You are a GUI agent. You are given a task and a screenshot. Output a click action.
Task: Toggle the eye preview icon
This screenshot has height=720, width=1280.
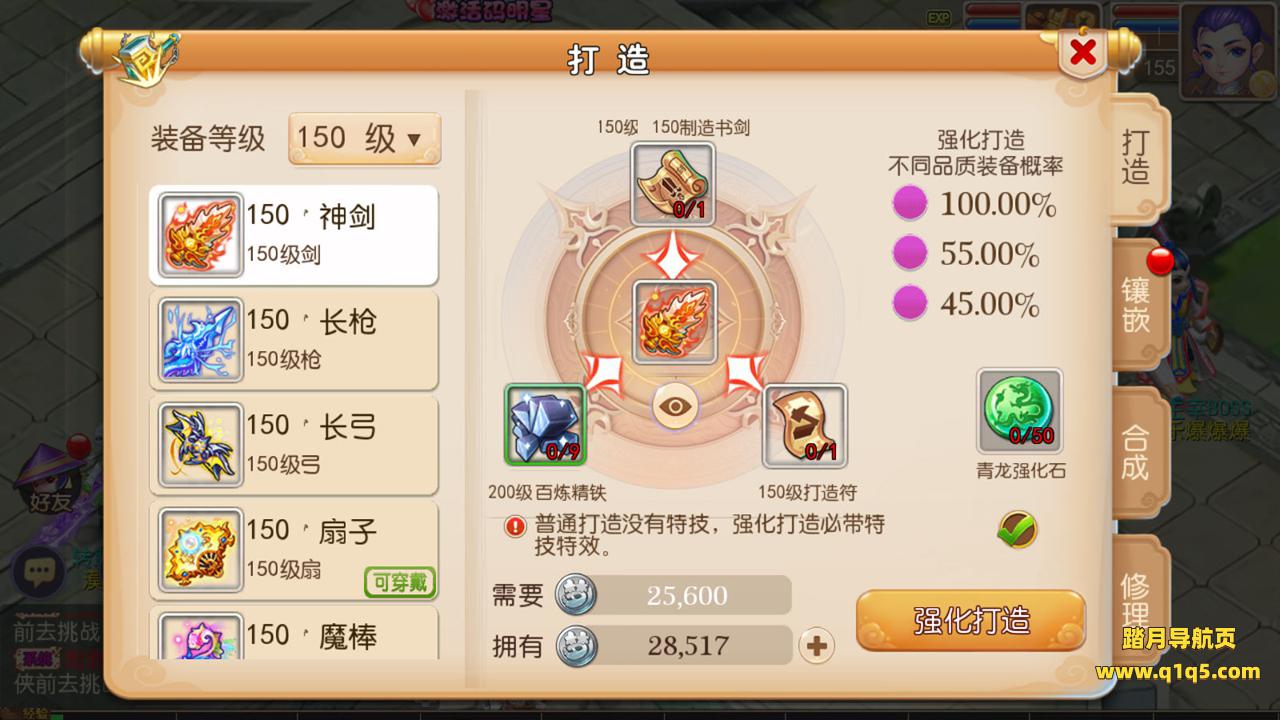click(x=675, y=407)
